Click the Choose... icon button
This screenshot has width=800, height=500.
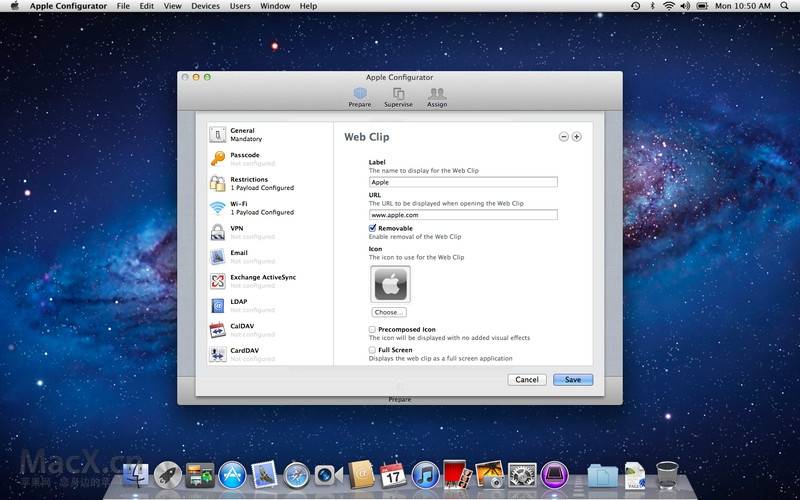coord(388,312)
